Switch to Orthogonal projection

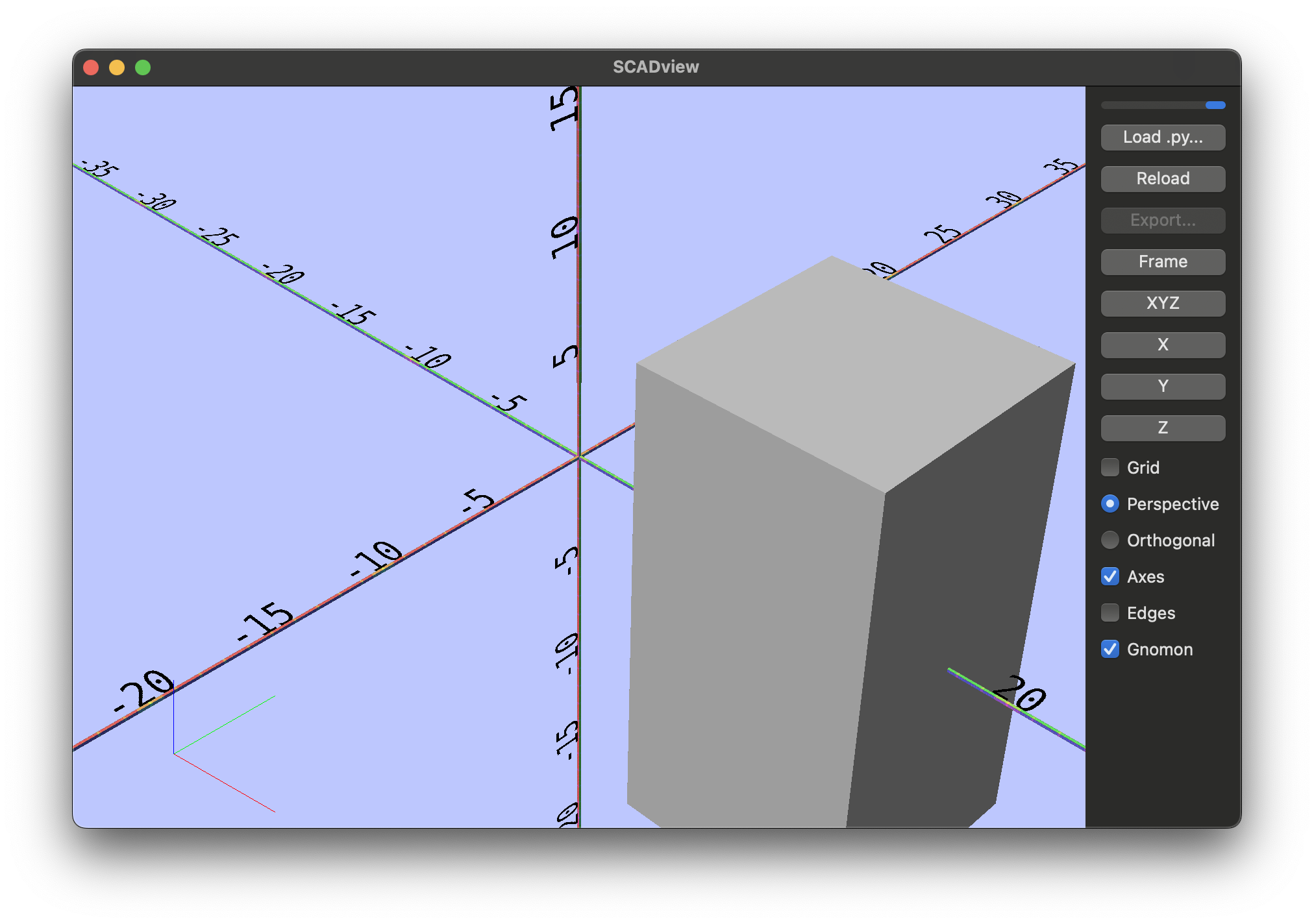(x=1110, y=540)
